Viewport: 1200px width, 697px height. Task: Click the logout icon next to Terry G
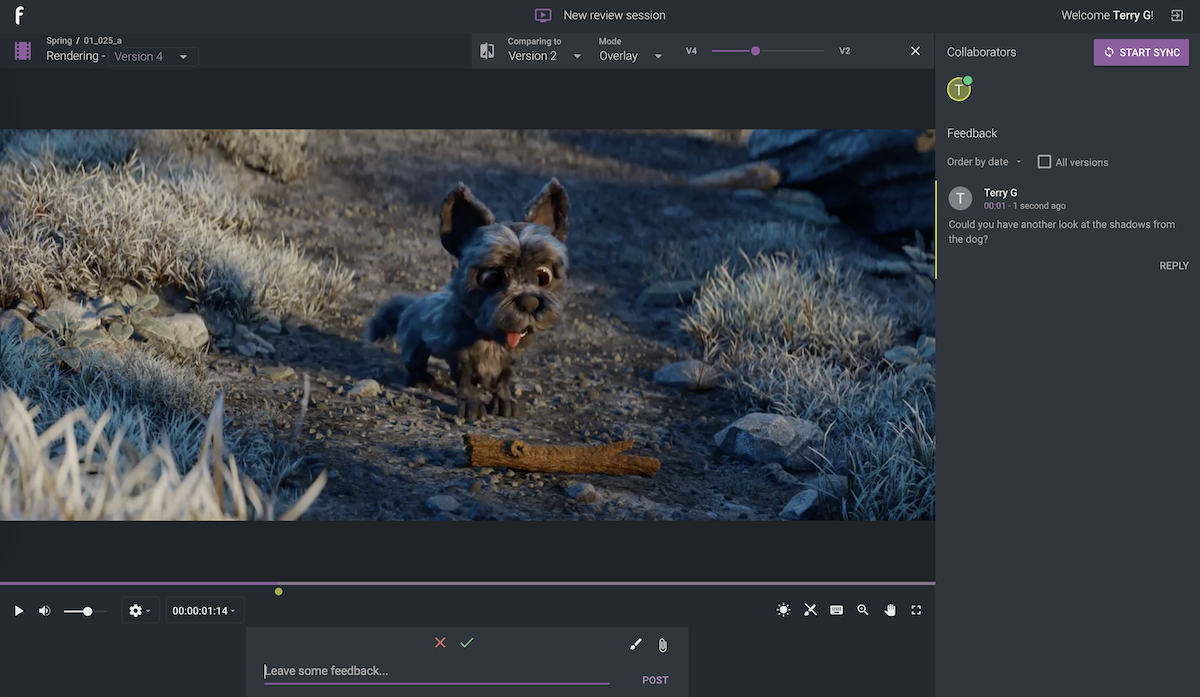pos(1177,15)
